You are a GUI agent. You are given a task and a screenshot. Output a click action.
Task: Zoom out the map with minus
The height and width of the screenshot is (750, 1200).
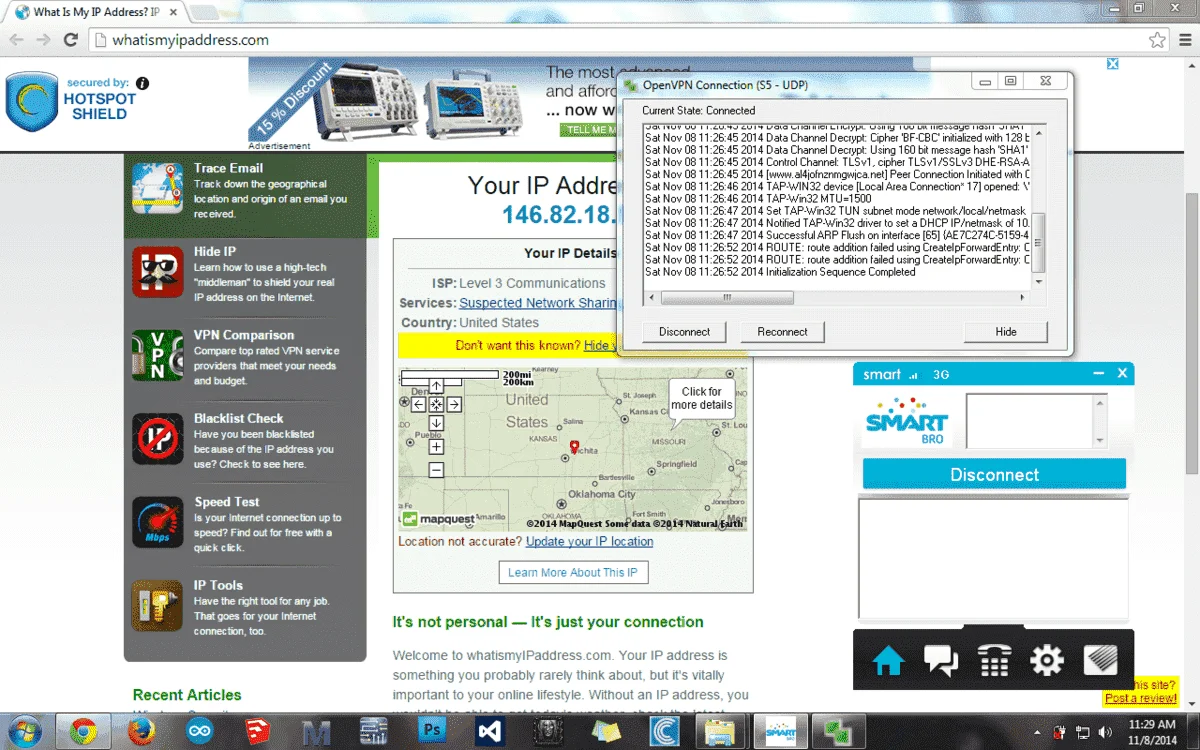(x=436, y=469)
